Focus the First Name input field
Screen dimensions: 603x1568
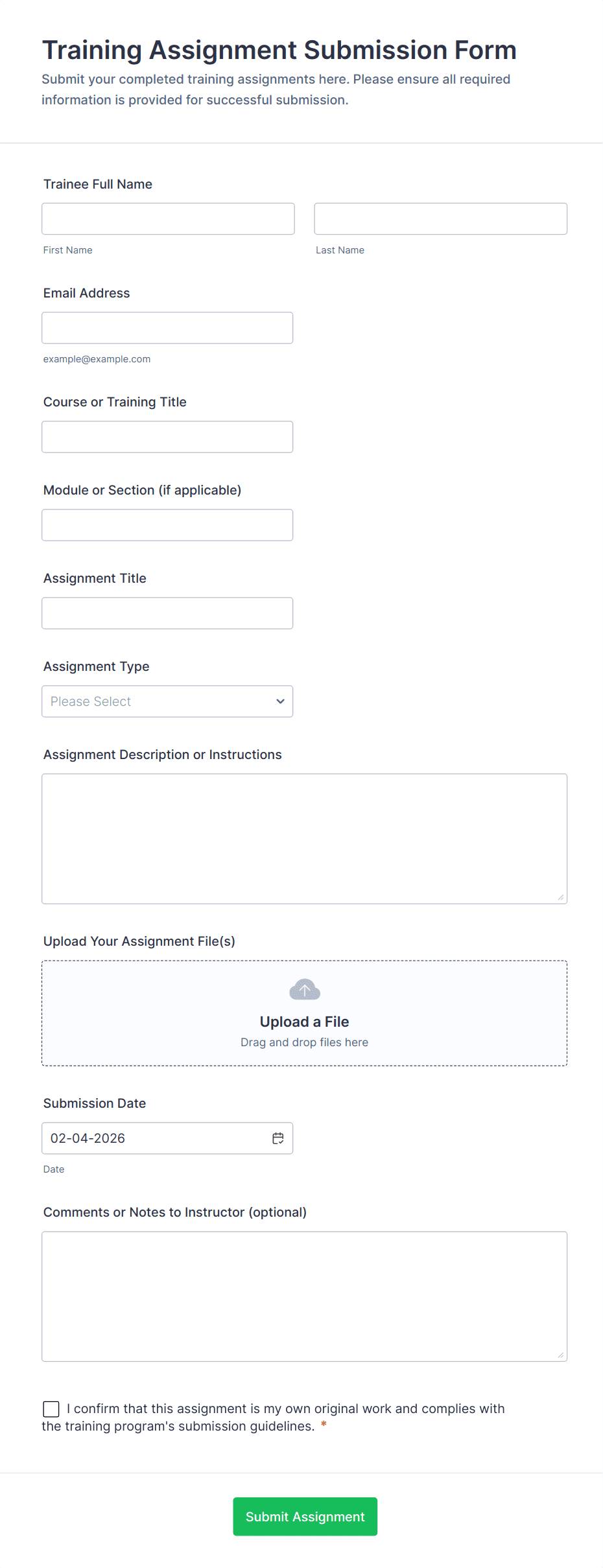click(x=168, y=219)
